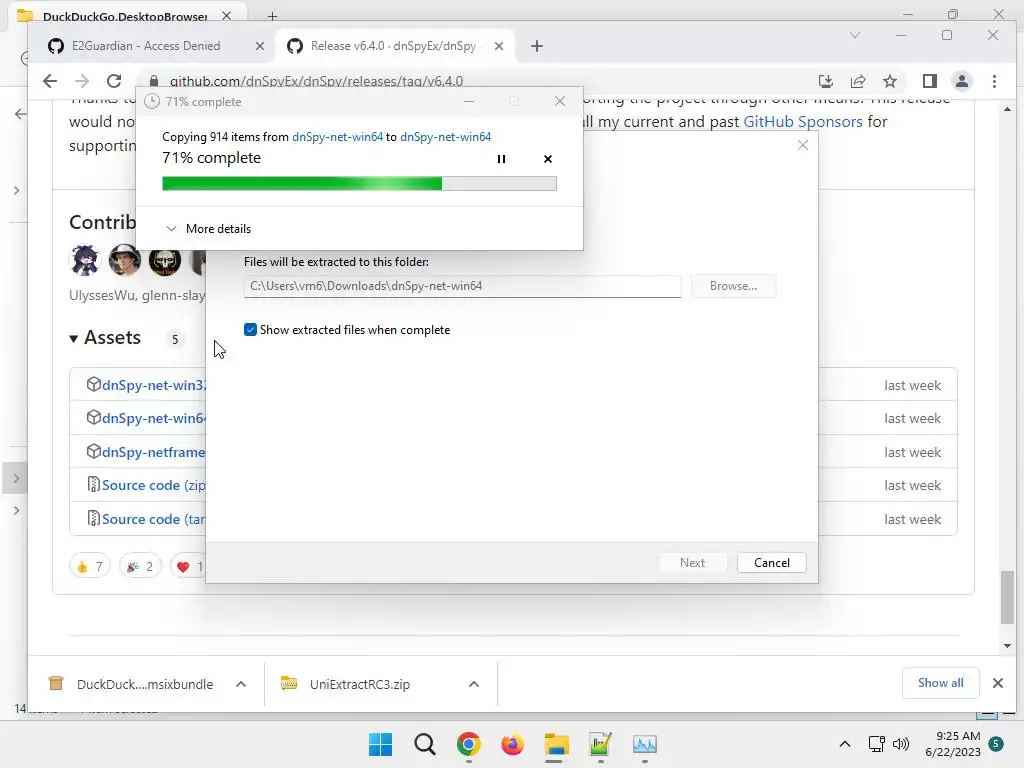Click the extraction folder path field

coord(462,286)
